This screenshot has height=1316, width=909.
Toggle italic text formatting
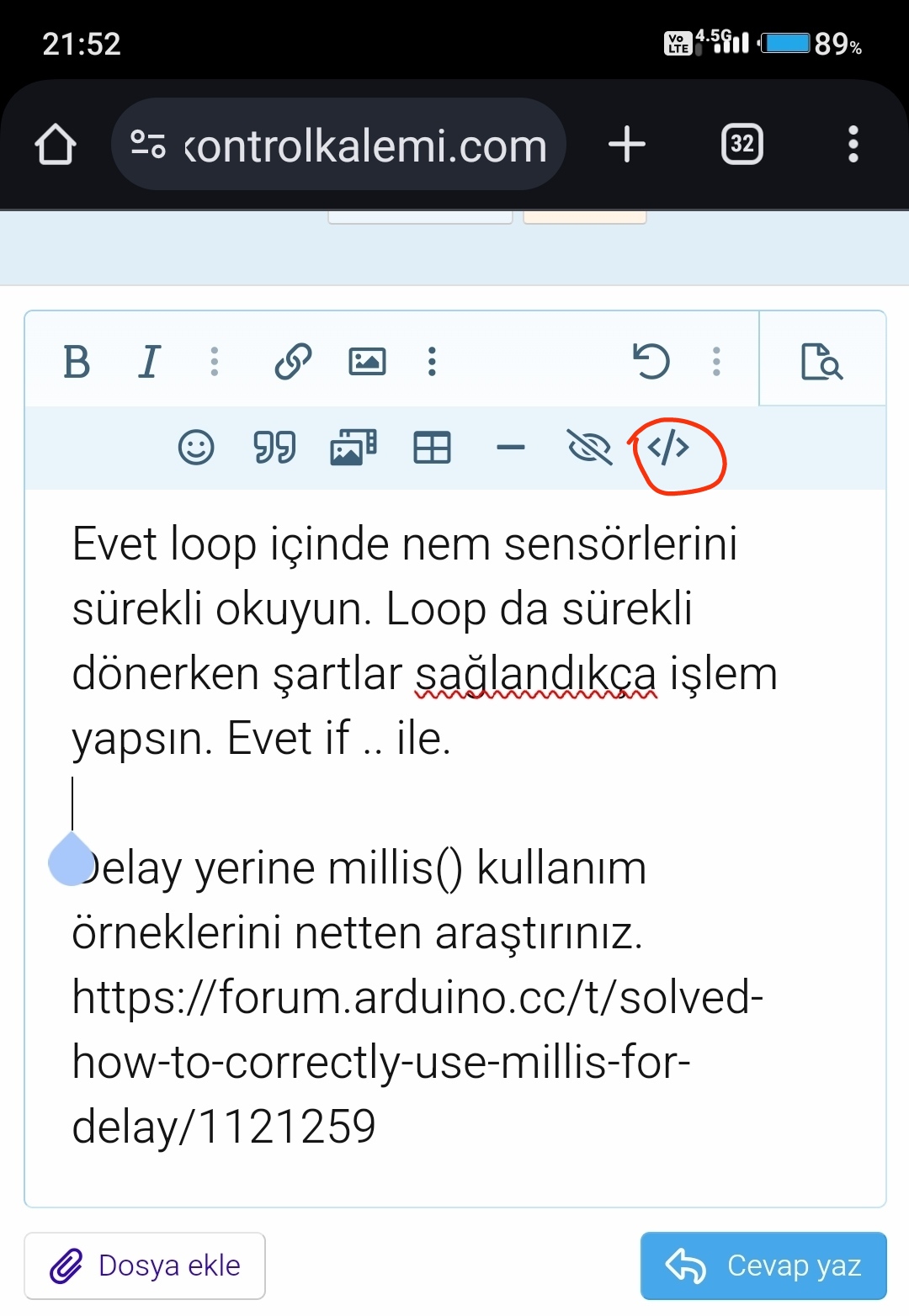click(x=149, y=362)
